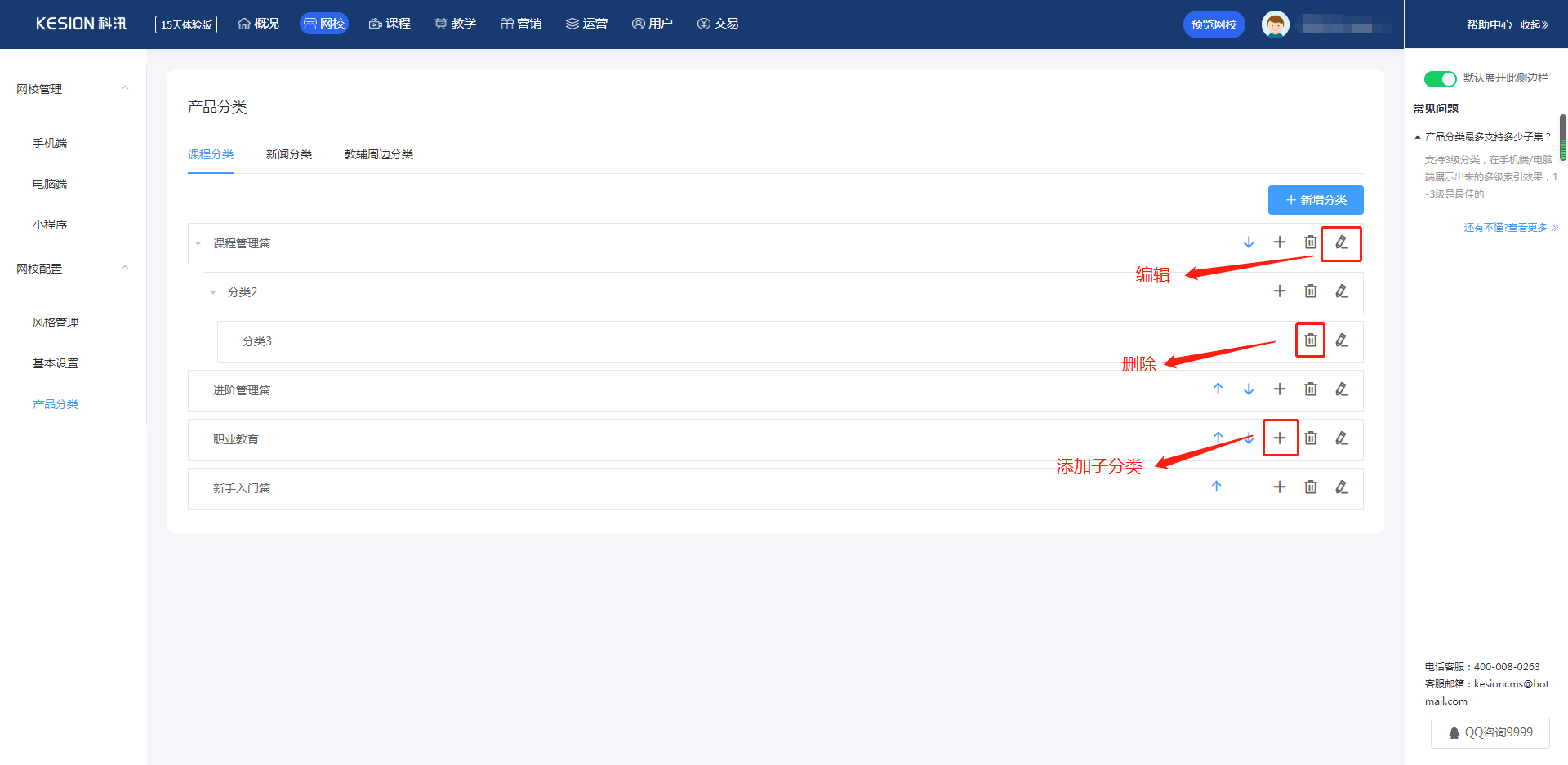Viewport: 1568px width, 765px height.
Task: Add subcategory to 职业教育
Action: pos(1280,438)
